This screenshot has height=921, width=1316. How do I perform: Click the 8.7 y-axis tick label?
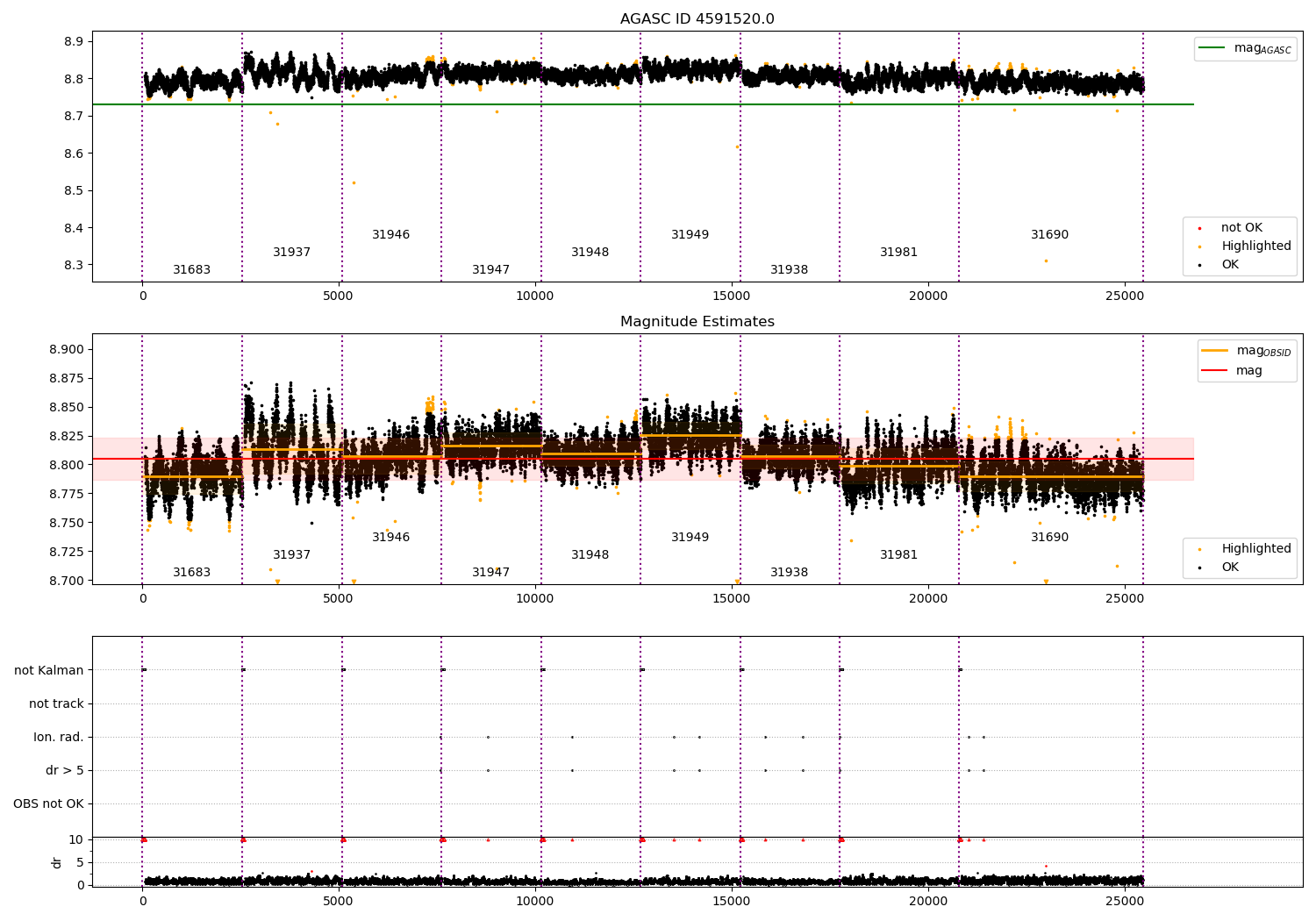coord(73,117)
